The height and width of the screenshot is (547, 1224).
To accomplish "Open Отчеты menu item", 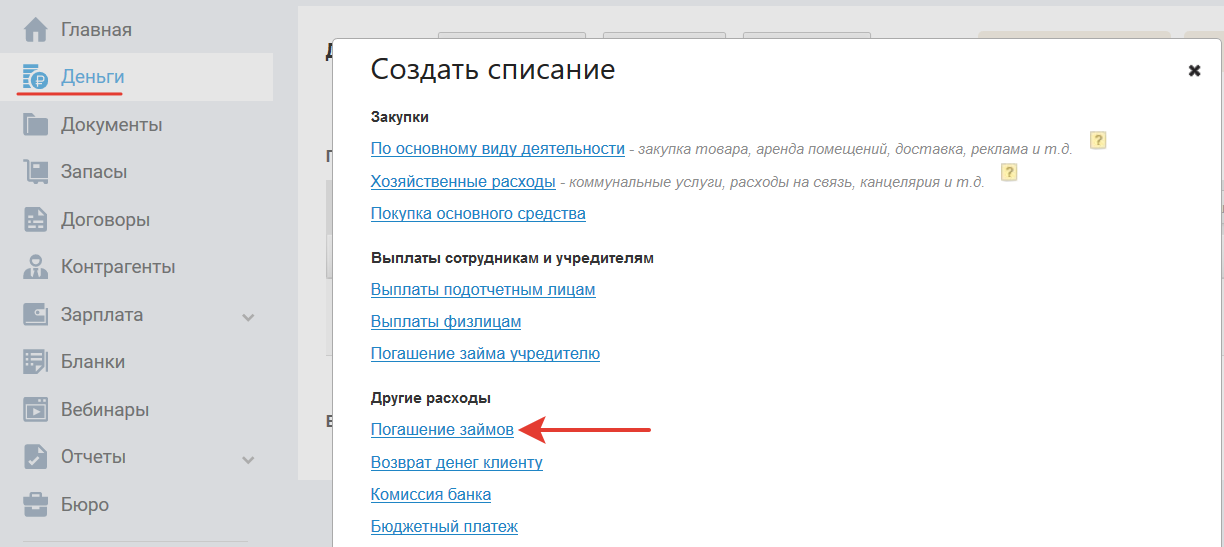I will pyautogui.click(x=93, y=457).
